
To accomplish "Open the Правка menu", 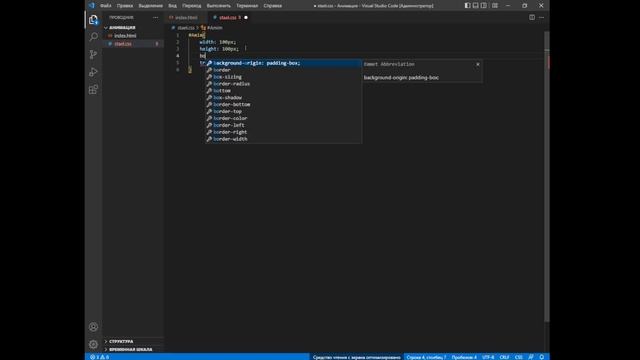I will click(124, 6).
